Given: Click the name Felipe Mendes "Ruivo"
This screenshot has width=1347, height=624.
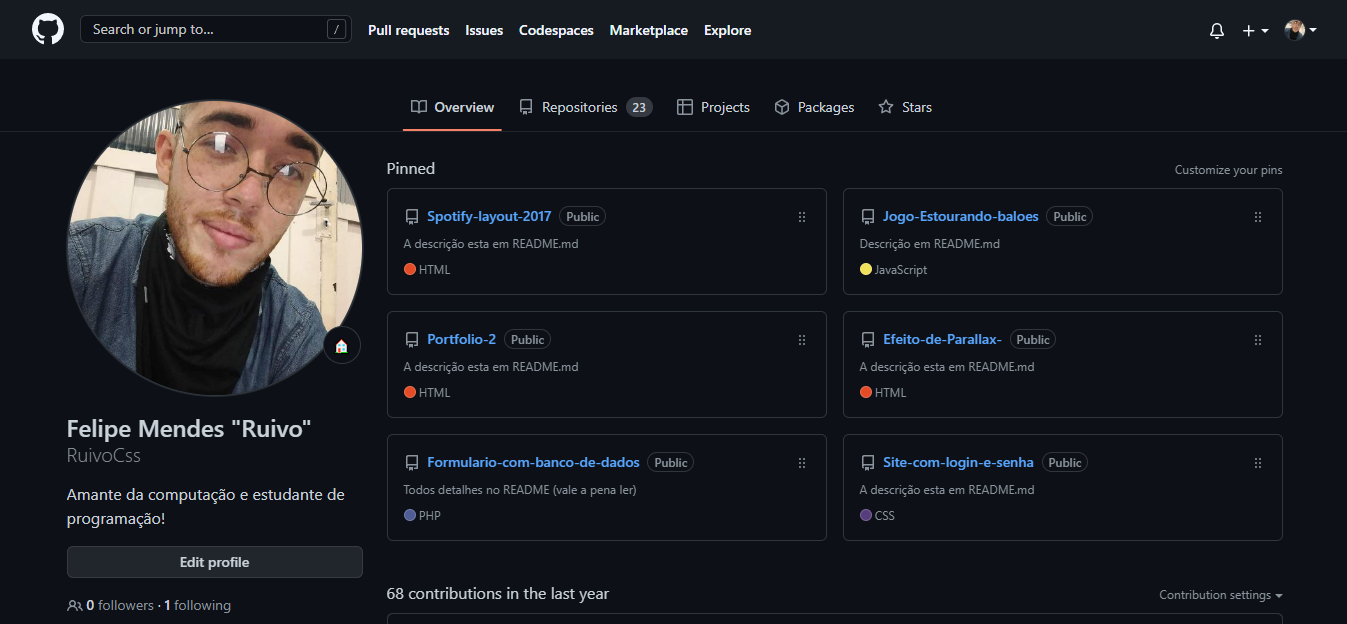Looking at the screenshot, I should (189, 429).
